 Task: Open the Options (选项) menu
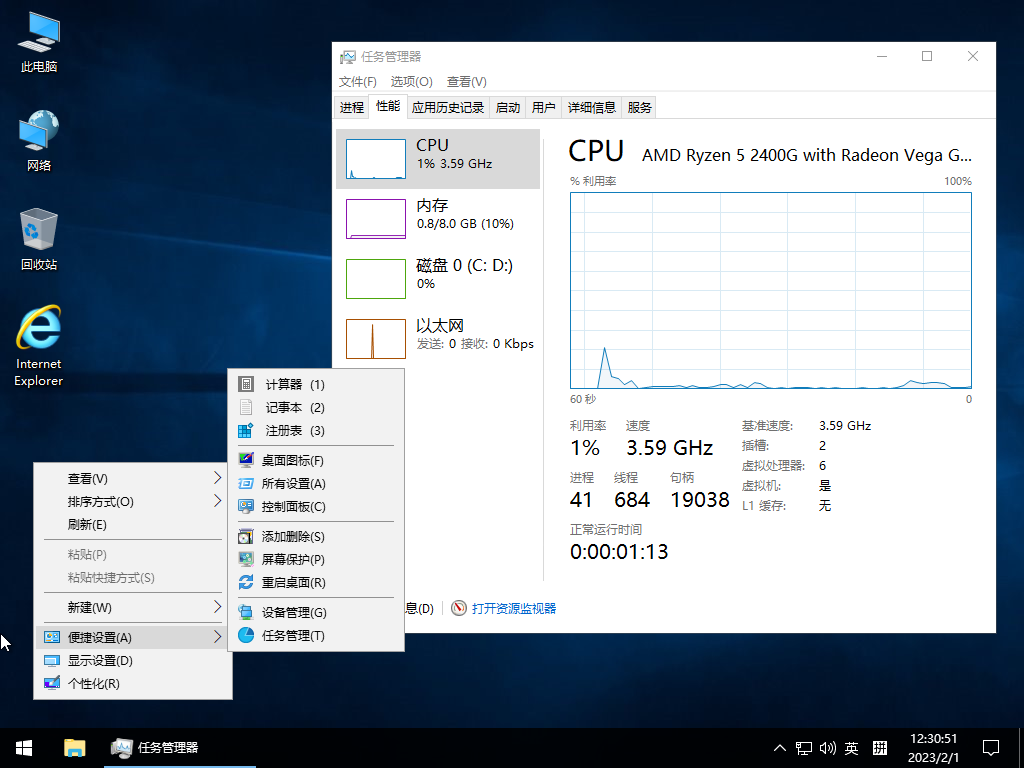pos(411,82)
